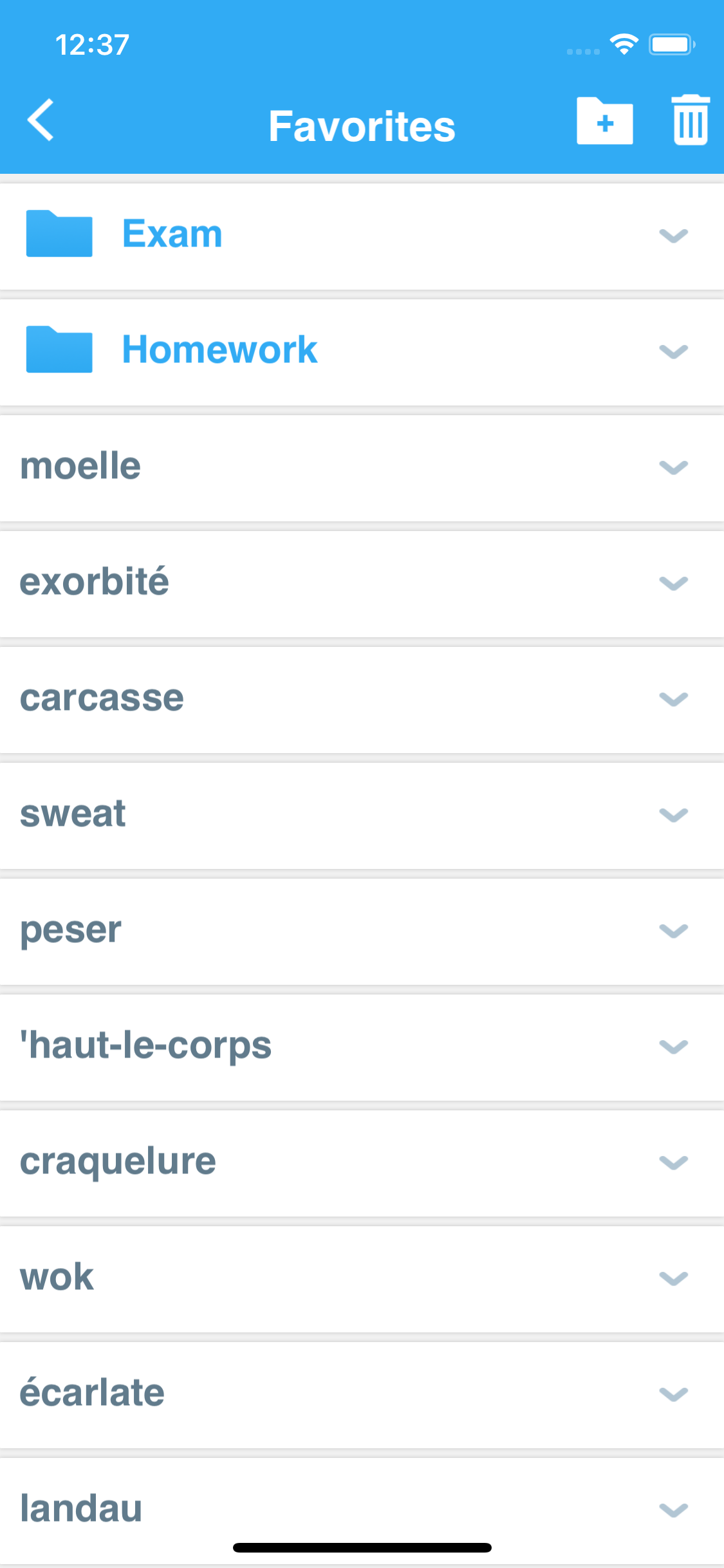
Task: Tap the back arrow icon
Action: click(41, 120)
